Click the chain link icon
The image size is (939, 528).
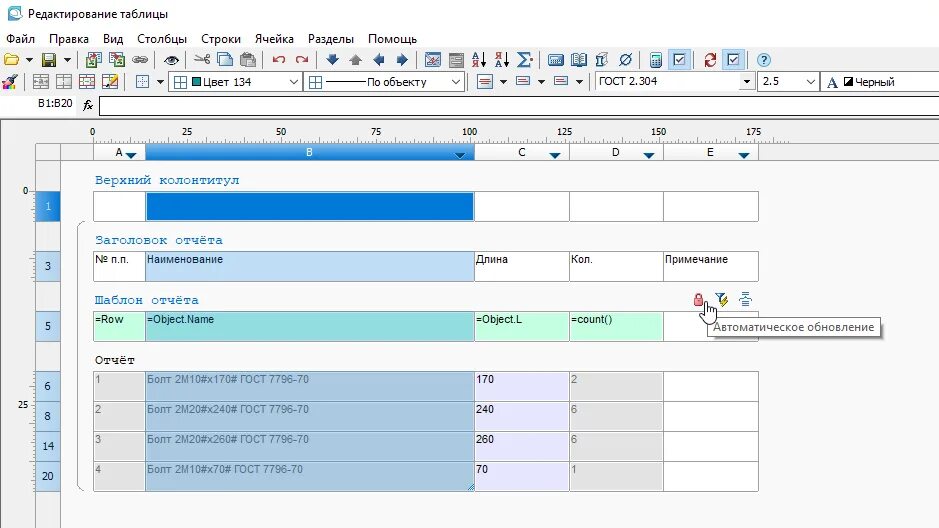coord(140,60)
